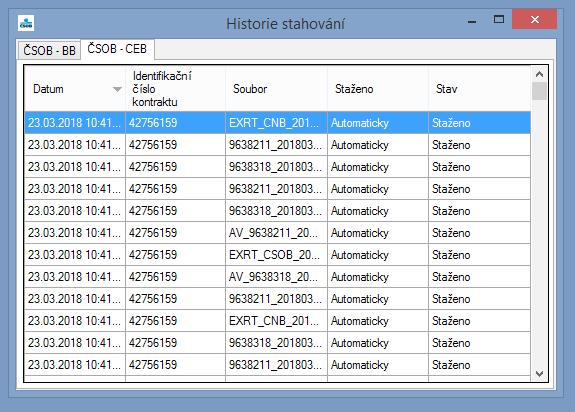
Task: Click scrollbar down arrow
Action: click(539, 374)
